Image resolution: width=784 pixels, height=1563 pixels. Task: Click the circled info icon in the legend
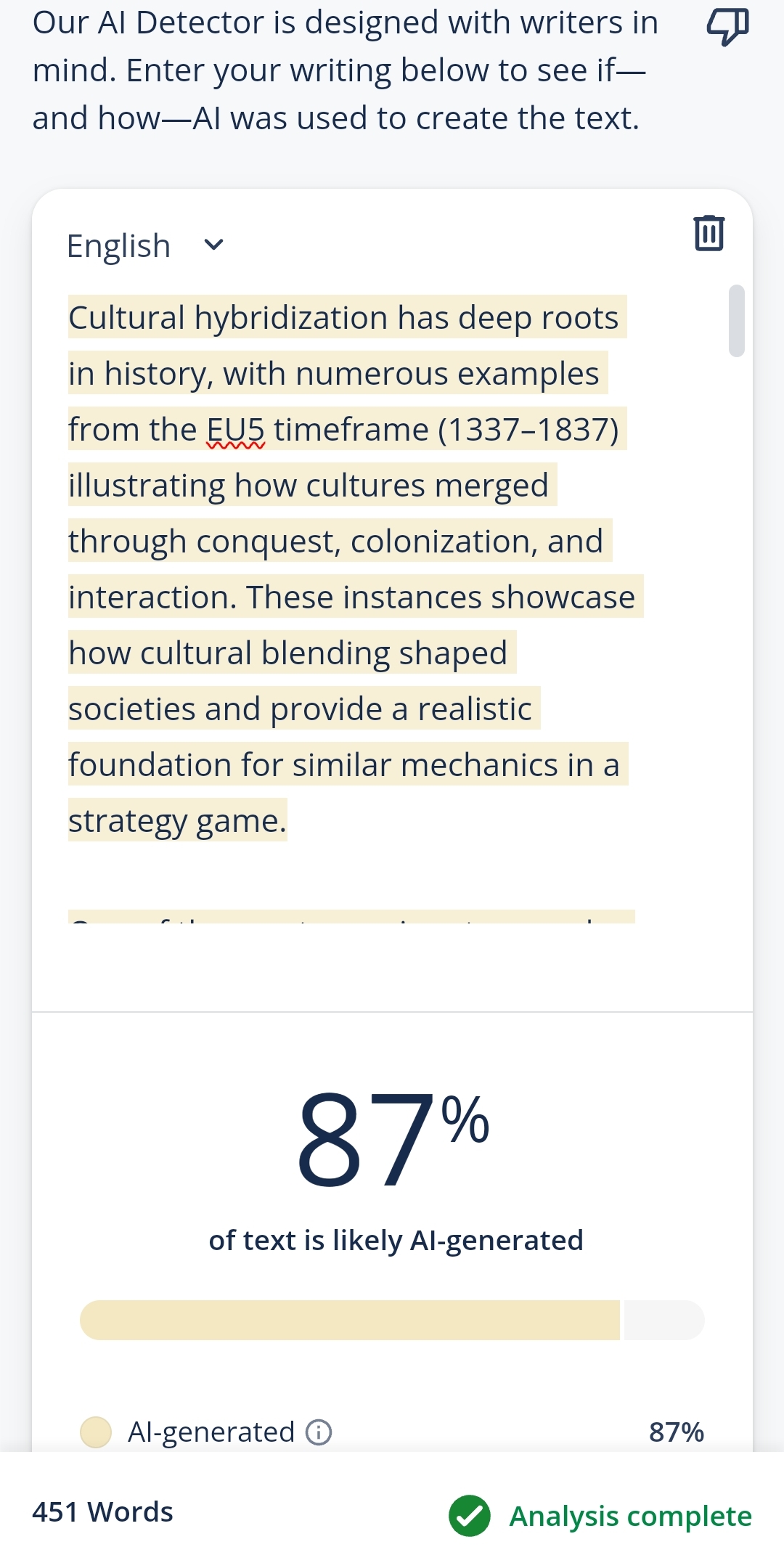click(x=318, y=1432)
